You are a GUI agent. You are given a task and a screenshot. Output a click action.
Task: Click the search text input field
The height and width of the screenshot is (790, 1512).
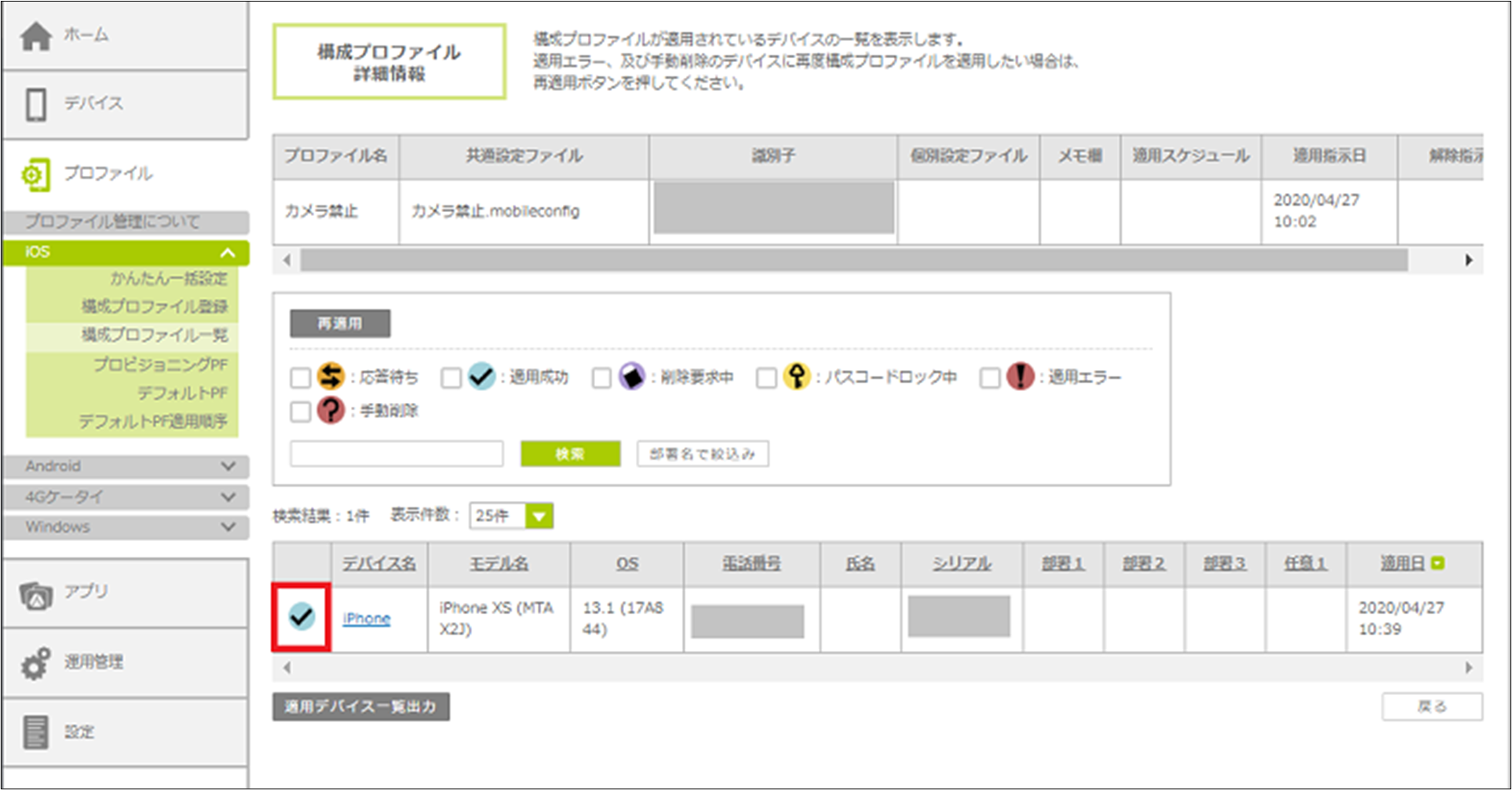(396, 454)
